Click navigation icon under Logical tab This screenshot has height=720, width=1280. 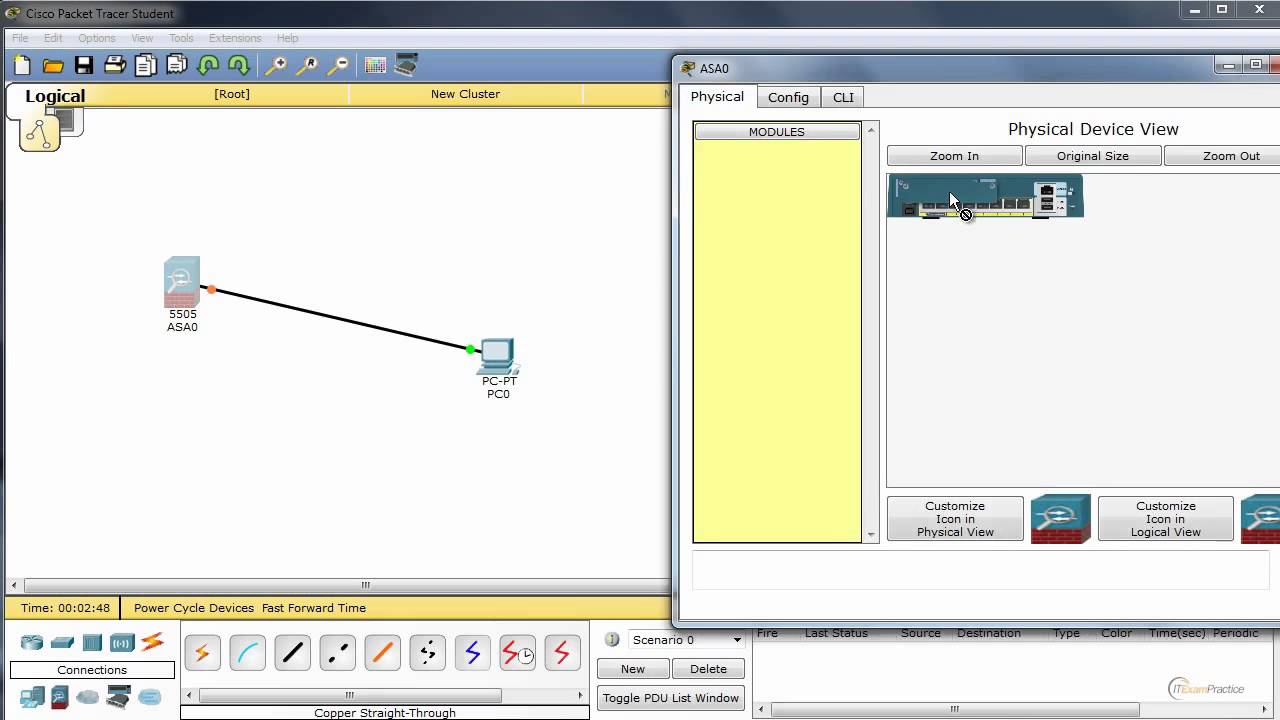[x=39, y=132]
